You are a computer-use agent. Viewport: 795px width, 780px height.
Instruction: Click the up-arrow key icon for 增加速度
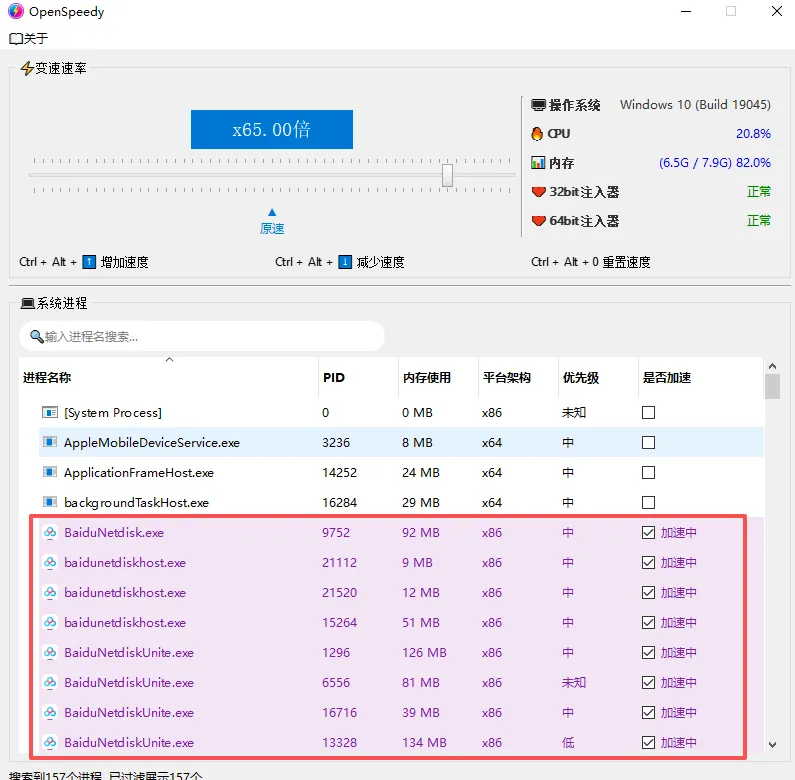[89, 262]
